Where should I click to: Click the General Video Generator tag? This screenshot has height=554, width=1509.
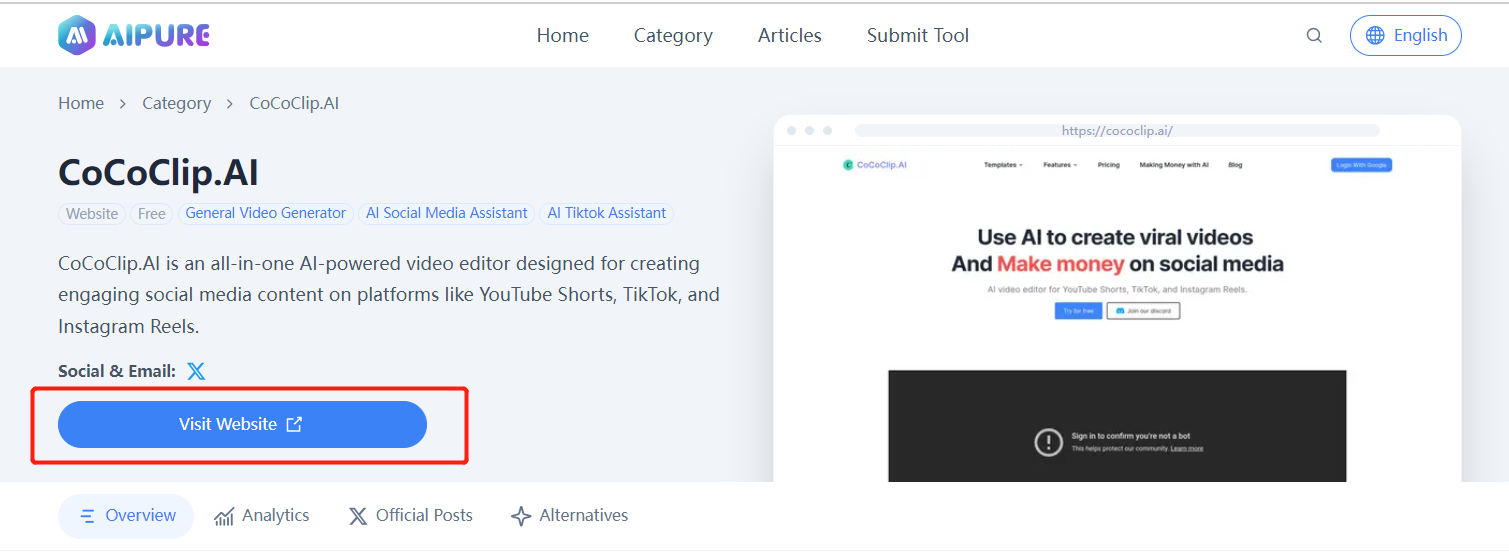(266, 213)
